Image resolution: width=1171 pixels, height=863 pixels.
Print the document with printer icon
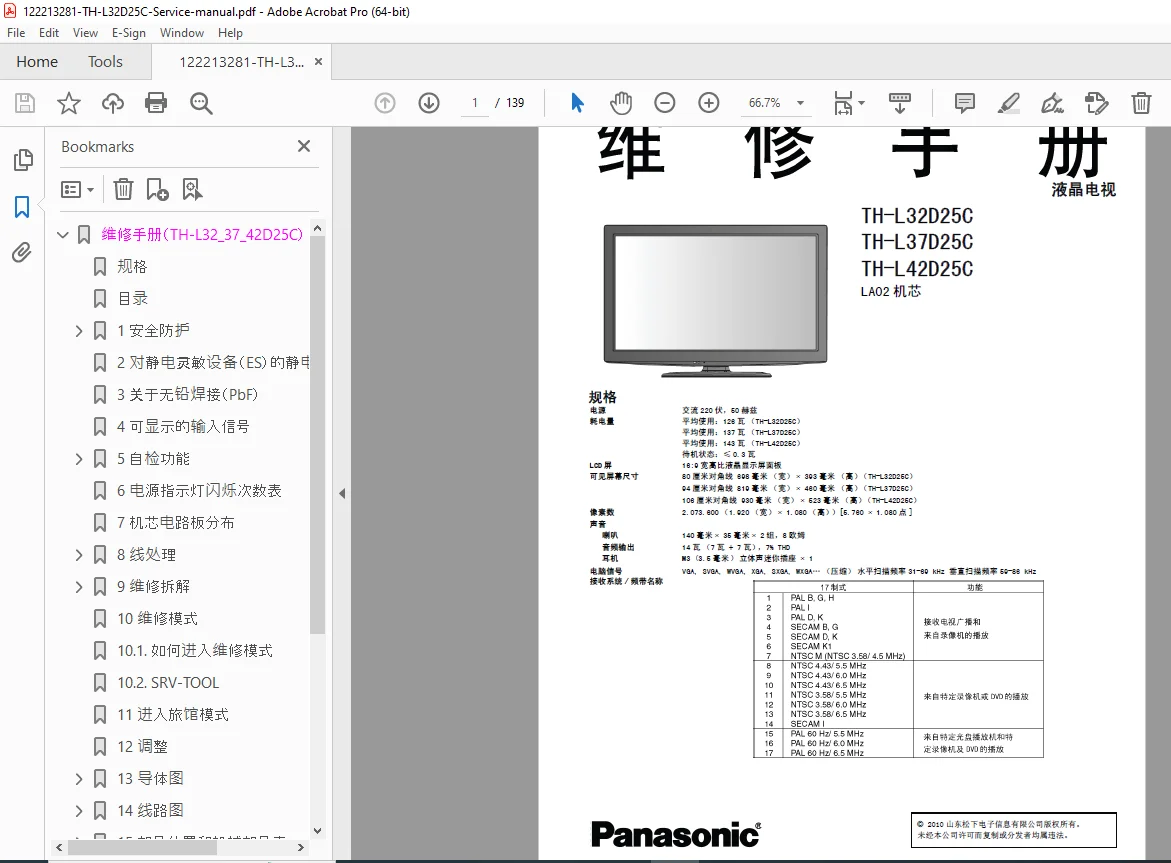click(156, 103)
